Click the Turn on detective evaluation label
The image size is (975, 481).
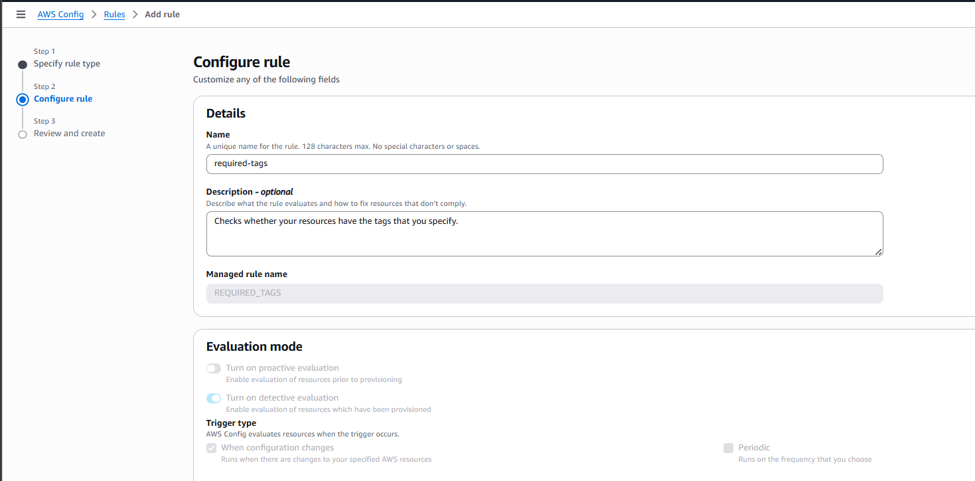[x=282, y=398]
